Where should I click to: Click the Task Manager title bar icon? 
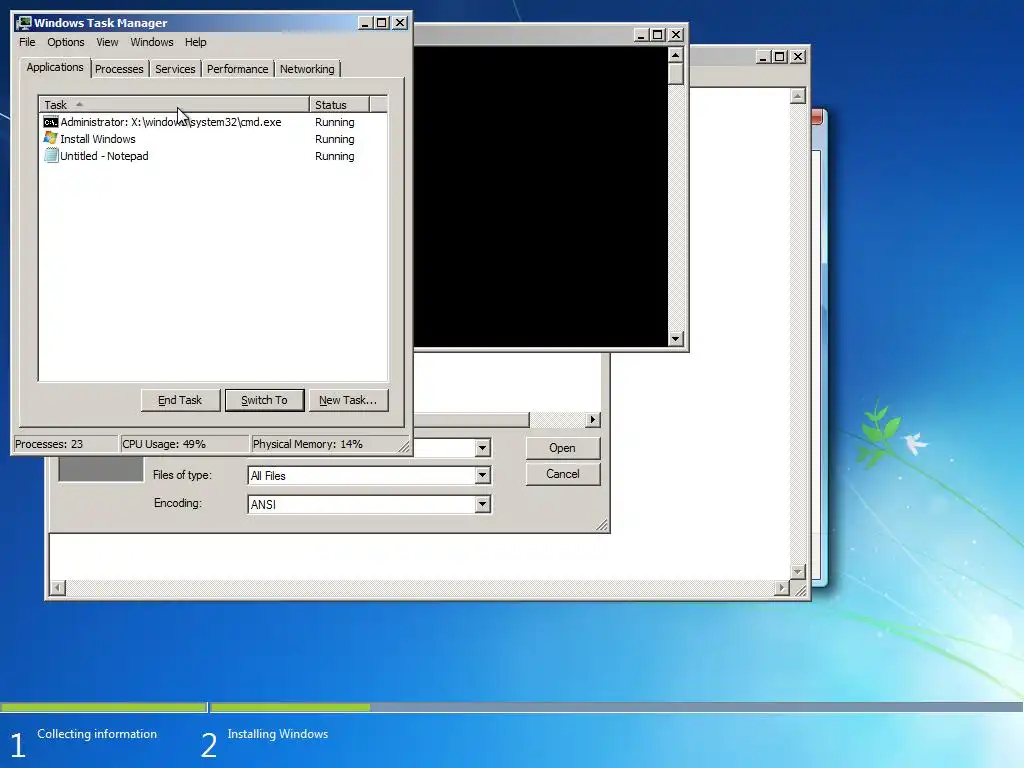(x=24, y=23)
